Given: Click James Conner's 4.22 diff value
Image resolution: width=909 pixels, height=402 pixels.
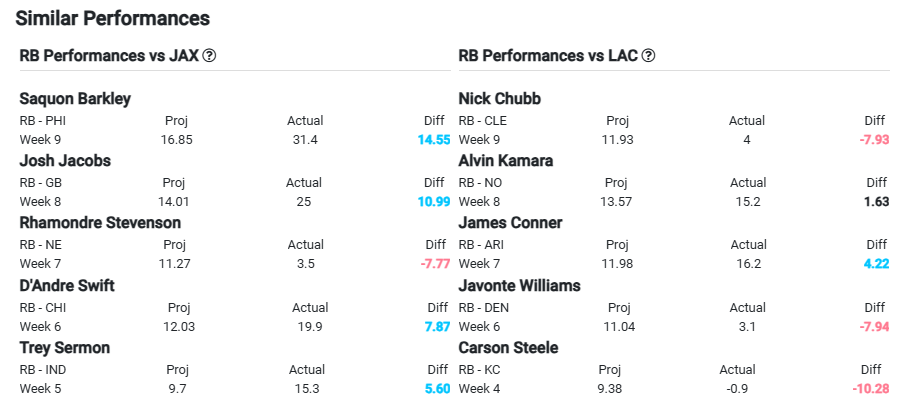Looking at the screenshot, I should point(877,264).
